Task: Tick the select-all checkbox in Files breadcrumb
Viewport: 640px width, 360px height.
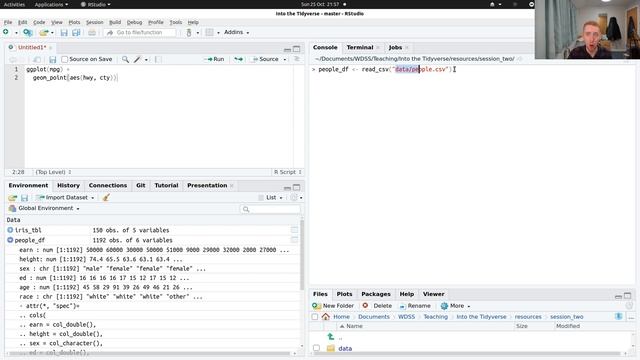Action: point(315,317)
